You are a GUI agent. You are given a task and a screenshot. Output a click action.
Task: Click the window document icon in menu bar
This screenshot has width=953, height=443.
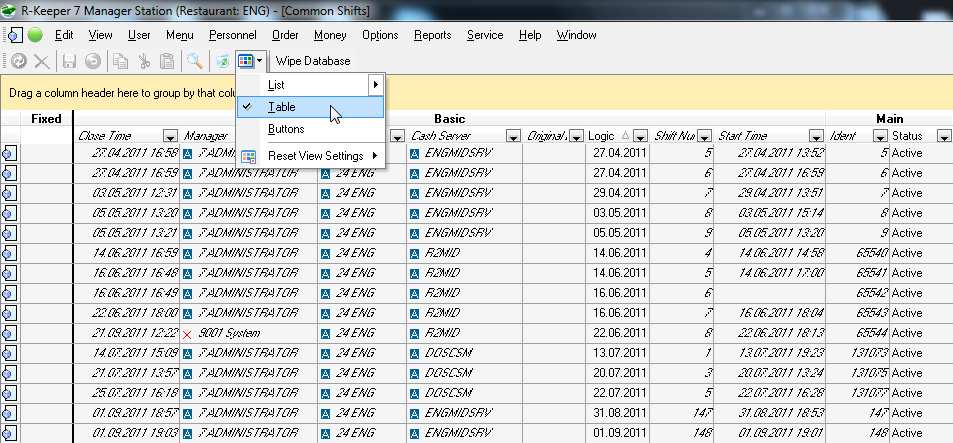pos(16,35)
